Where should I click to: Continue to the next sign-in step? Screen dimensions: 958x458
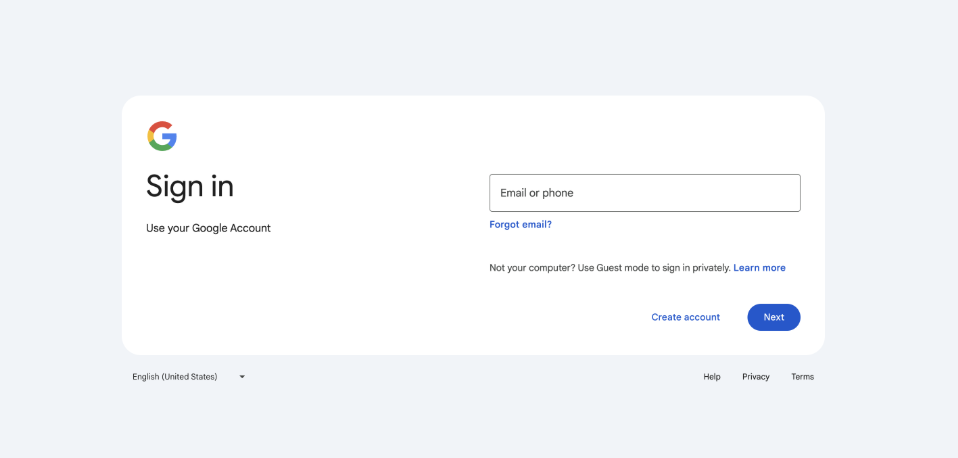[x=773, y=317]
